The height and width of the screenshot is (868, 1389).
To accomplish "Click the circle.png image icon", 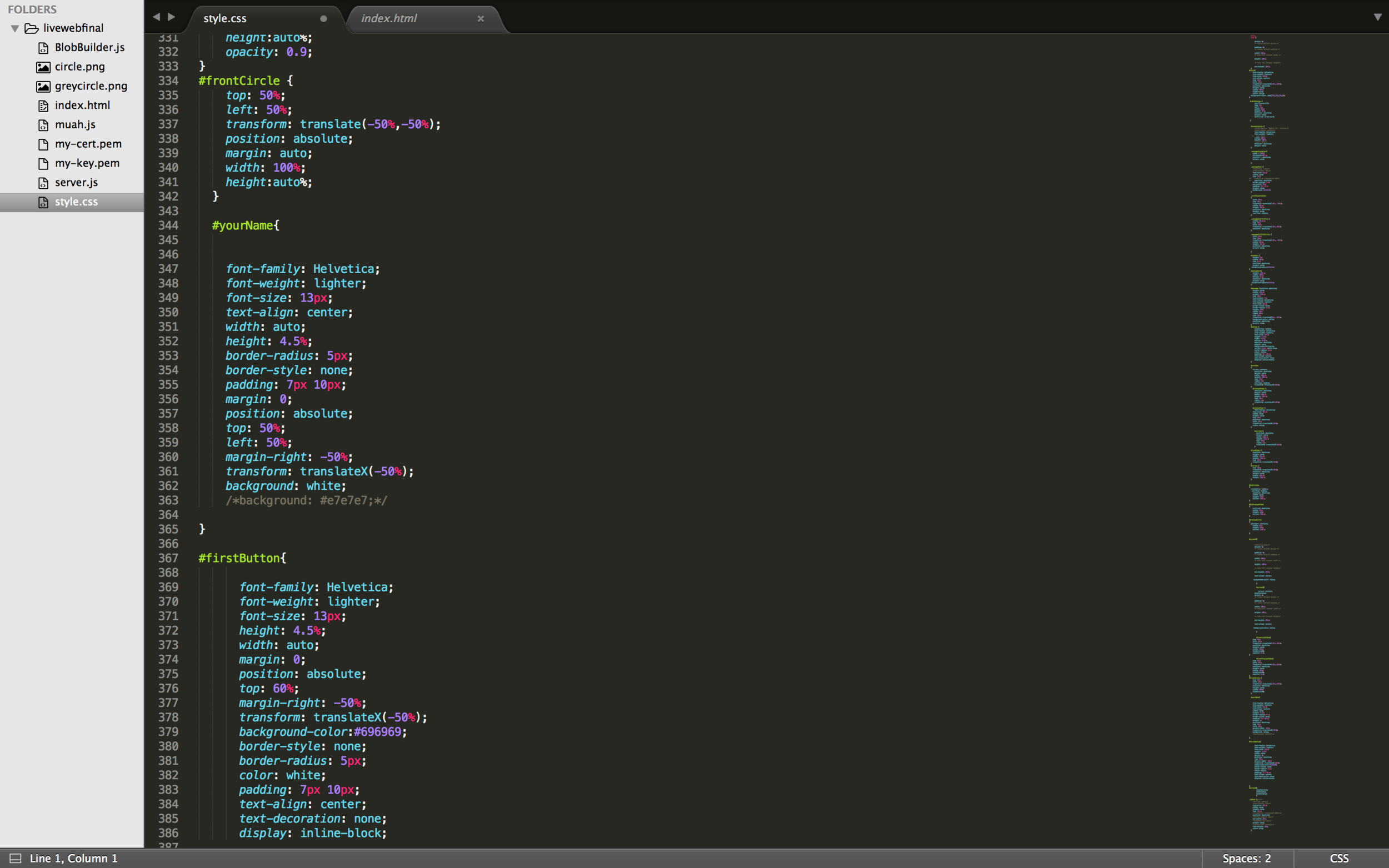I will coord(43,67).
